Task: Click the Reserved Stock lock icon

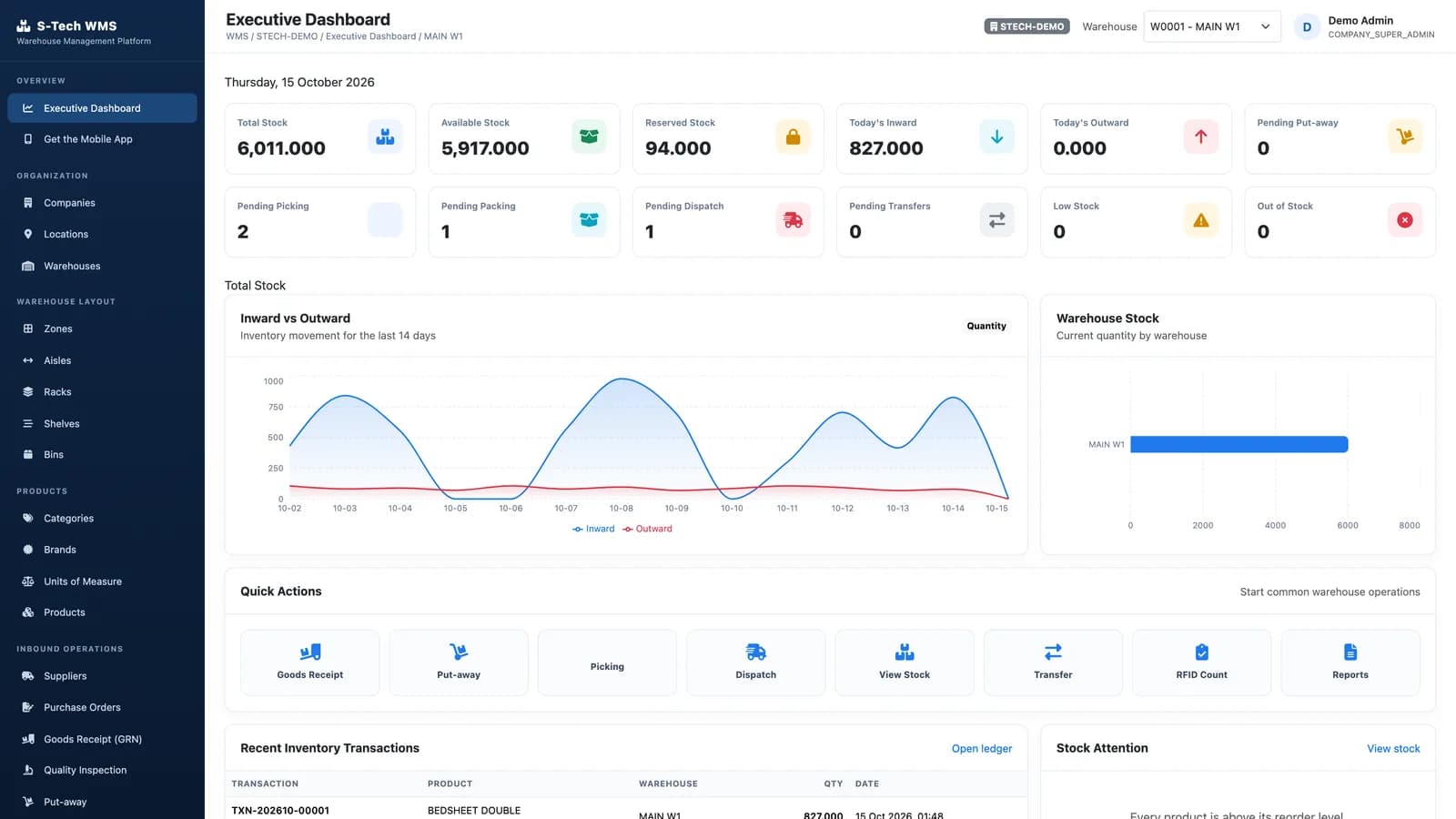Action: coord(793,136)
